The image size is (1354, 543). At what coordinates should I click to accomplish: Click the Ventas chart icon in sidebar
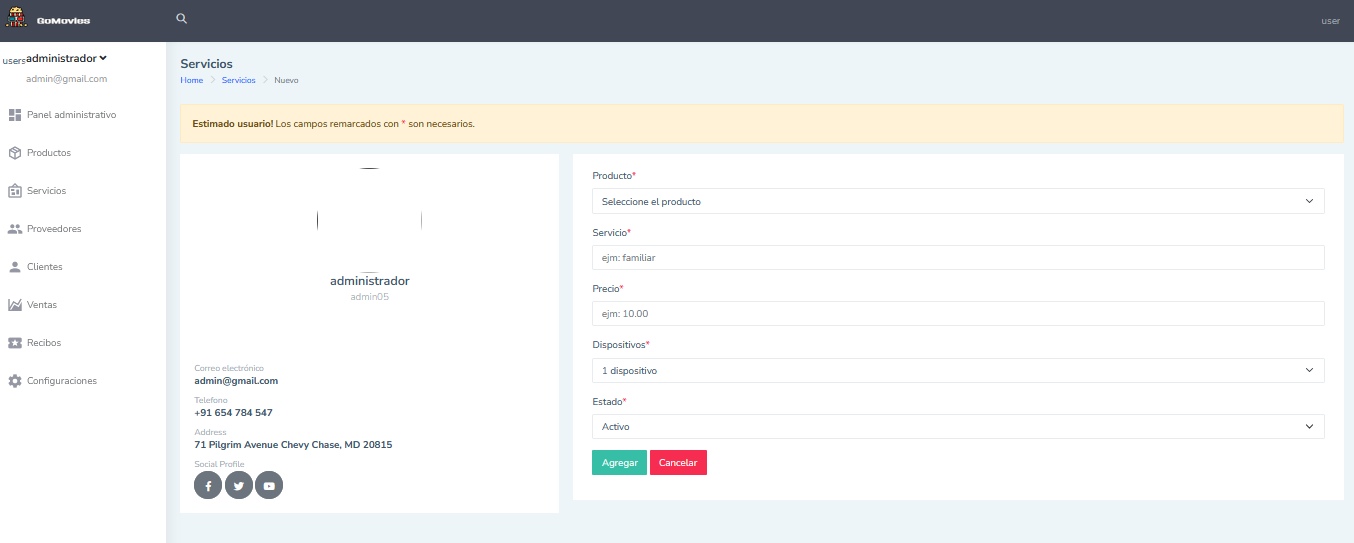(x=15, y=305)
